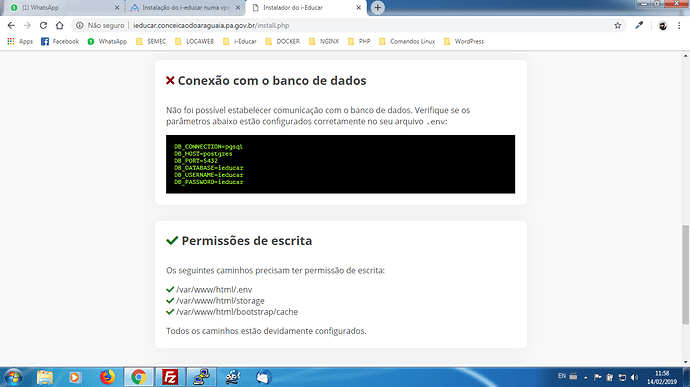The height and width of the screenshot is (387, 690).
Task: Open Firefox from the taskbar
Action: tap(107, 377)
